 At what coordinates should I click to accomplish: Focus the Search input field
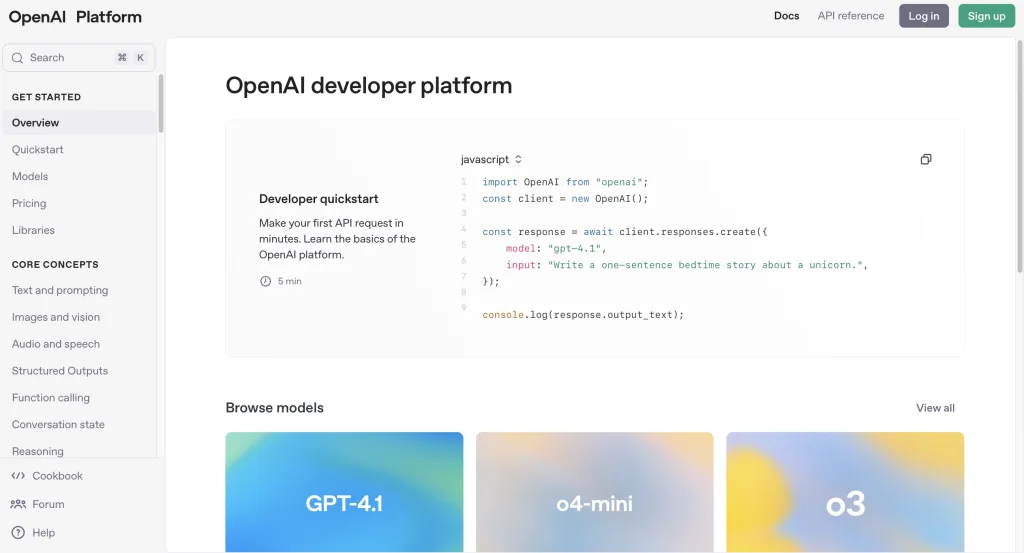(x=79, y=57)
